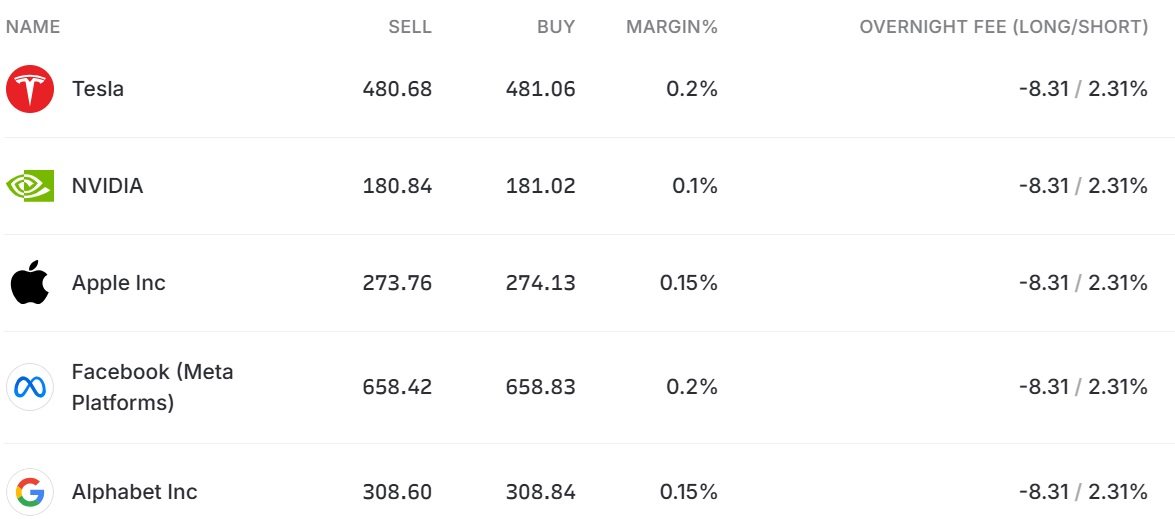Sort by the NAME column header
Viewport: 1175px width, 519px height.
pyautogui.click(x=33, y=27)
